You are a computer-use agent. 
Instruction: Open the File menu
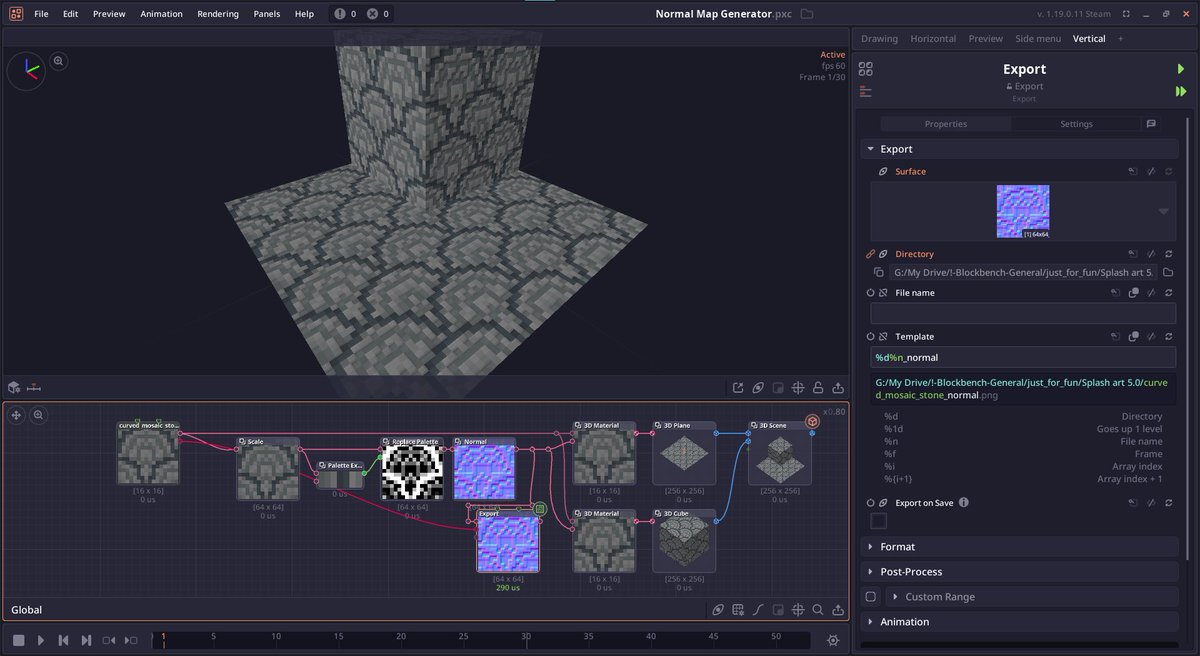click(41, 14)
